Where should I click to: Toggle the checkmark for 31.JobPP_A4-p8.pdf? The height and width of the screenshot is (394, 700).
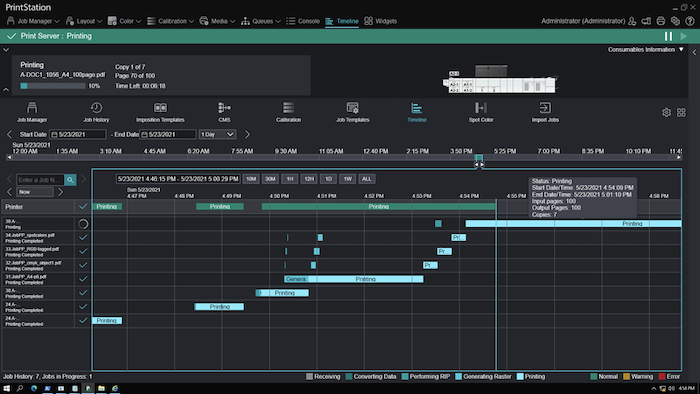(x=83, y=279)
